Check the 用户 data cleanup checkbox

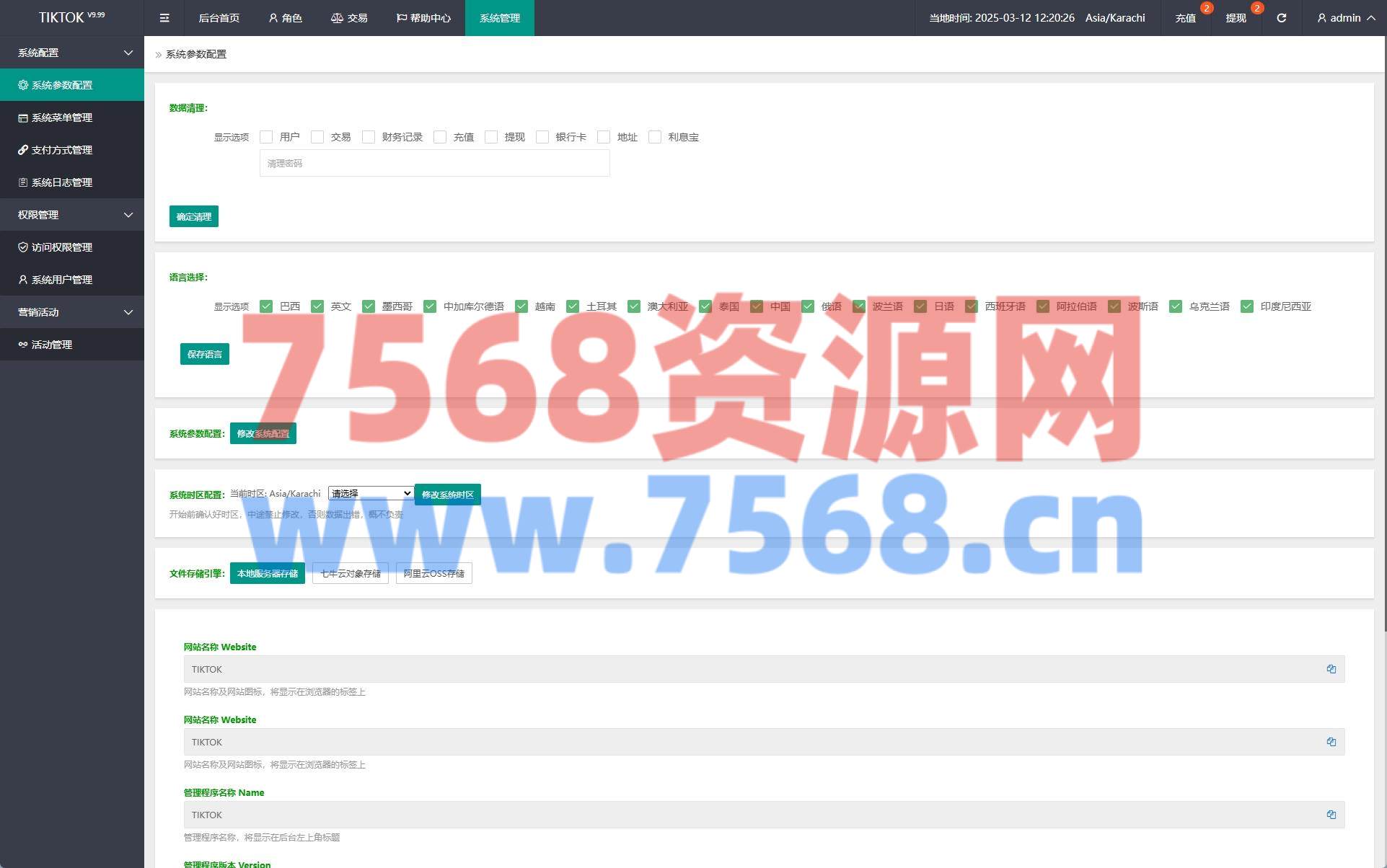[x=266, y=137]
